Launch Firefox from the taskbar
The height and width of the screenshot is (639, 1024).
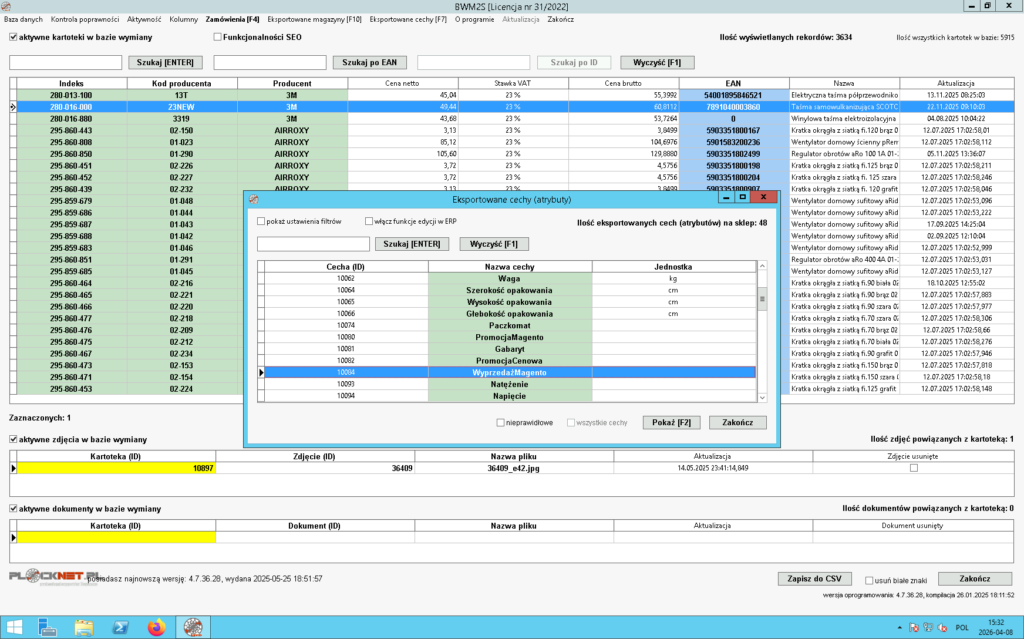point(155,626)
